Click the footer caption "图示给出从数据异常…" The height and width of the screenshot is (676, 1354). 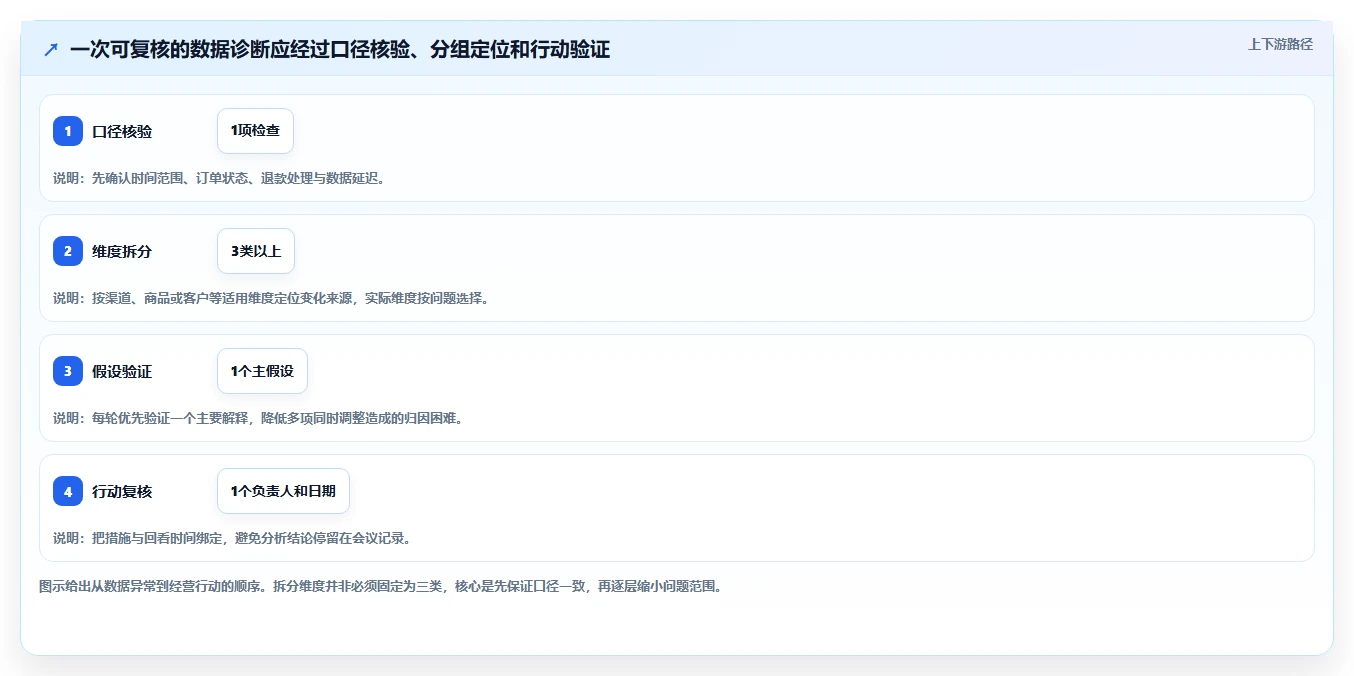pos(380,586)
